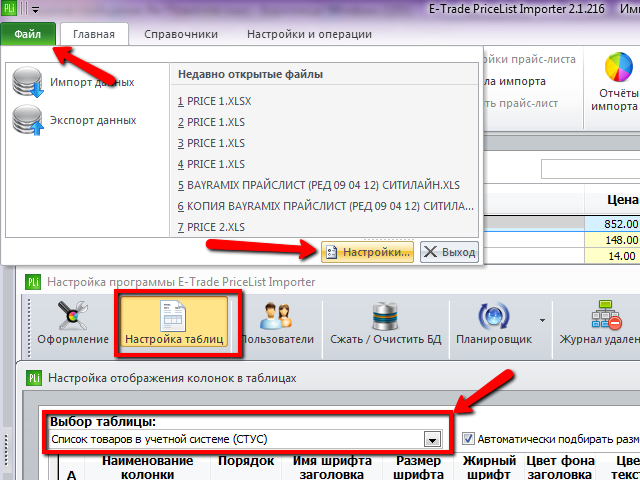Screen dimensions: 640x480
Task: Click the Цена column header
Action: click(612, 200)
